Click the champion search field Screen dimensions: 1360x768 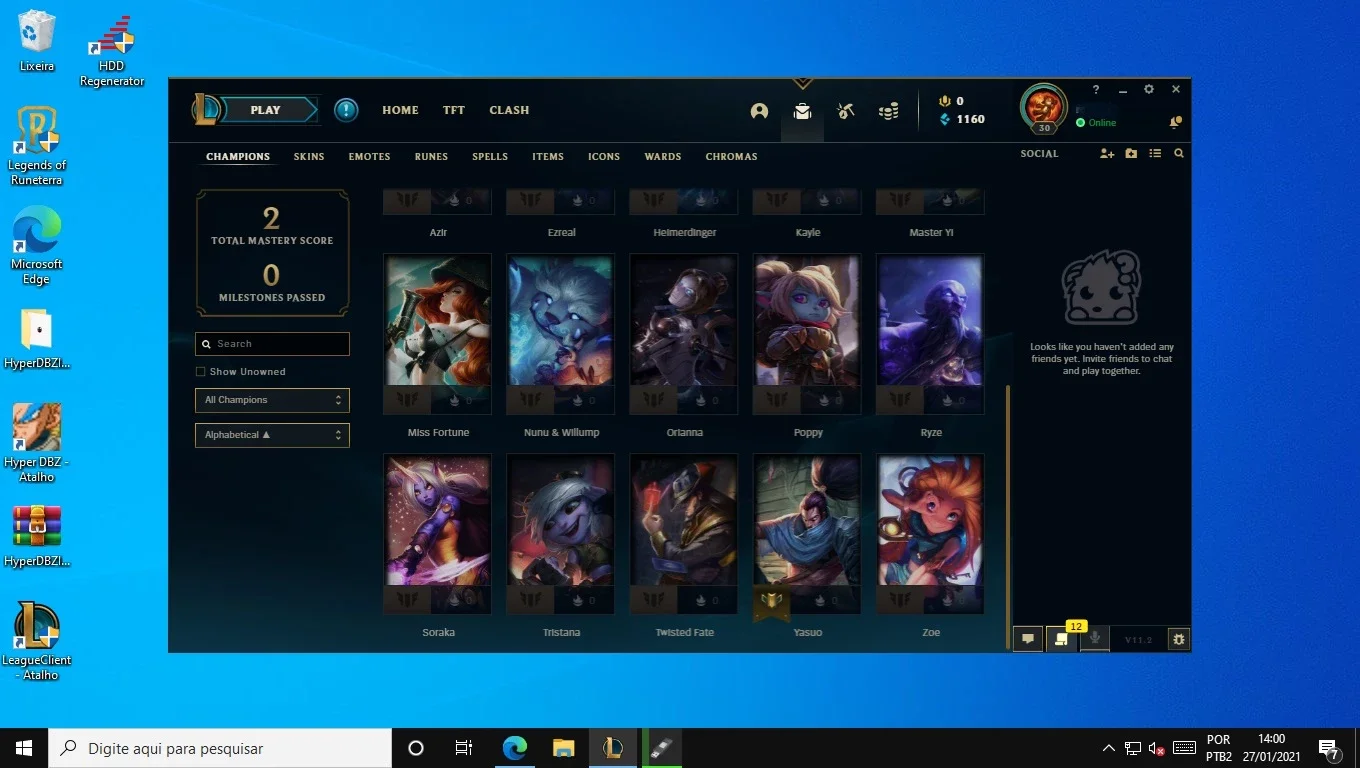[272, 344]
